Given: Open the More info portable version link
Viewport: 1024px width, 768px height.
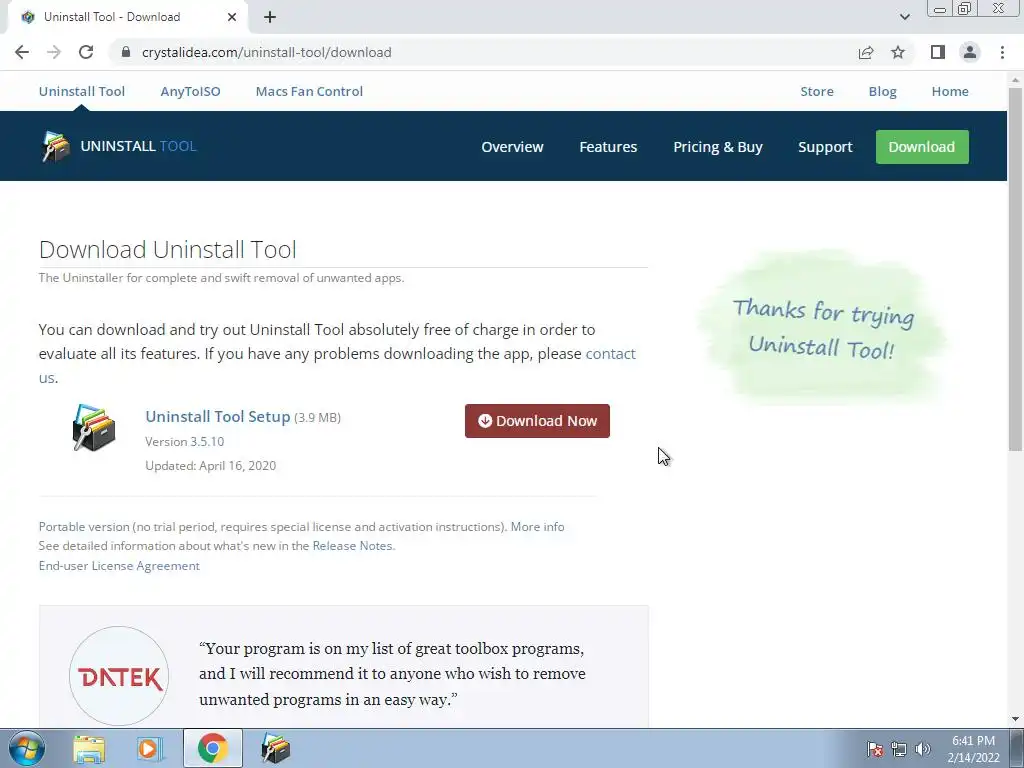Looking at the screenshot, I should pyautogui.click(x=537, y=526).
